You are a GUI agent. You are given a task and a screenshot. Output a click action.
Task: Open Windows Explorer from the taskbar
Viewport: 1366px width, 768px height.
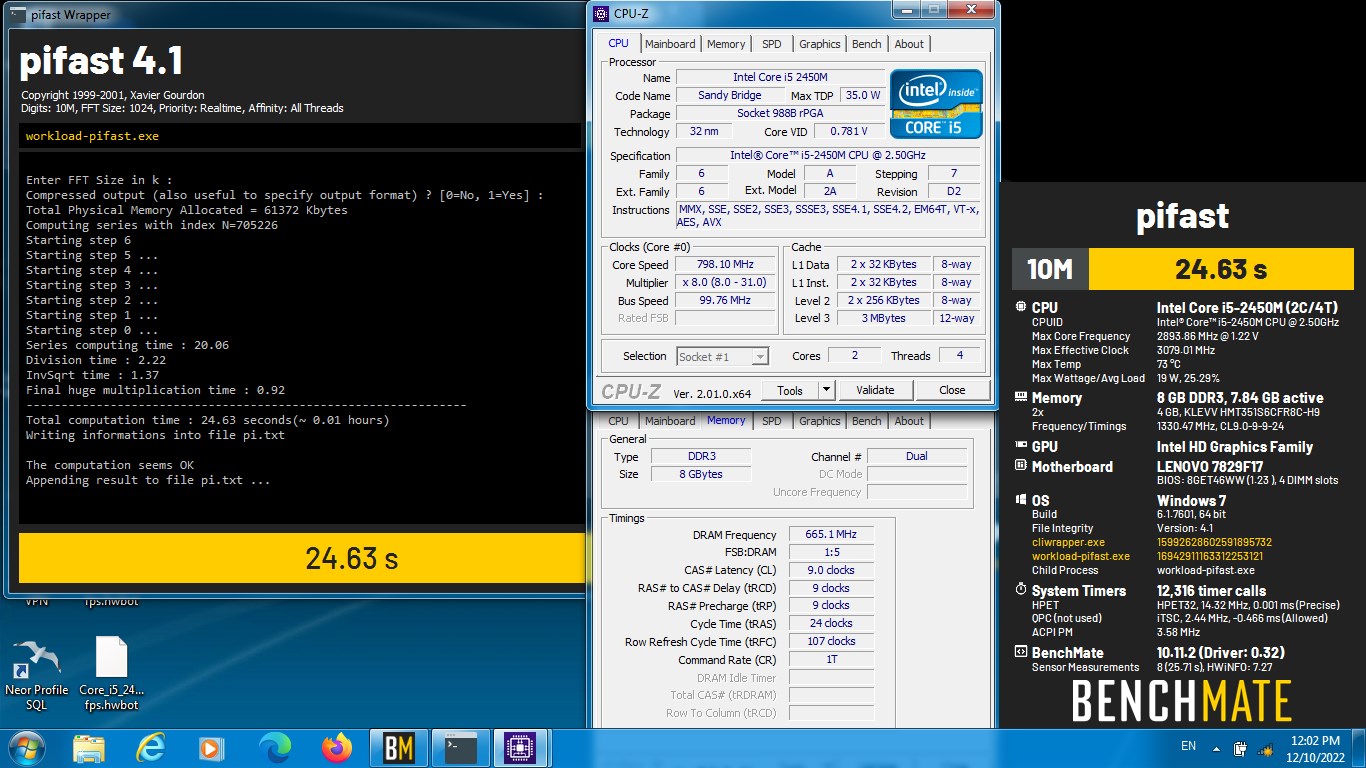pyautogui.click(x=90, y=748)
